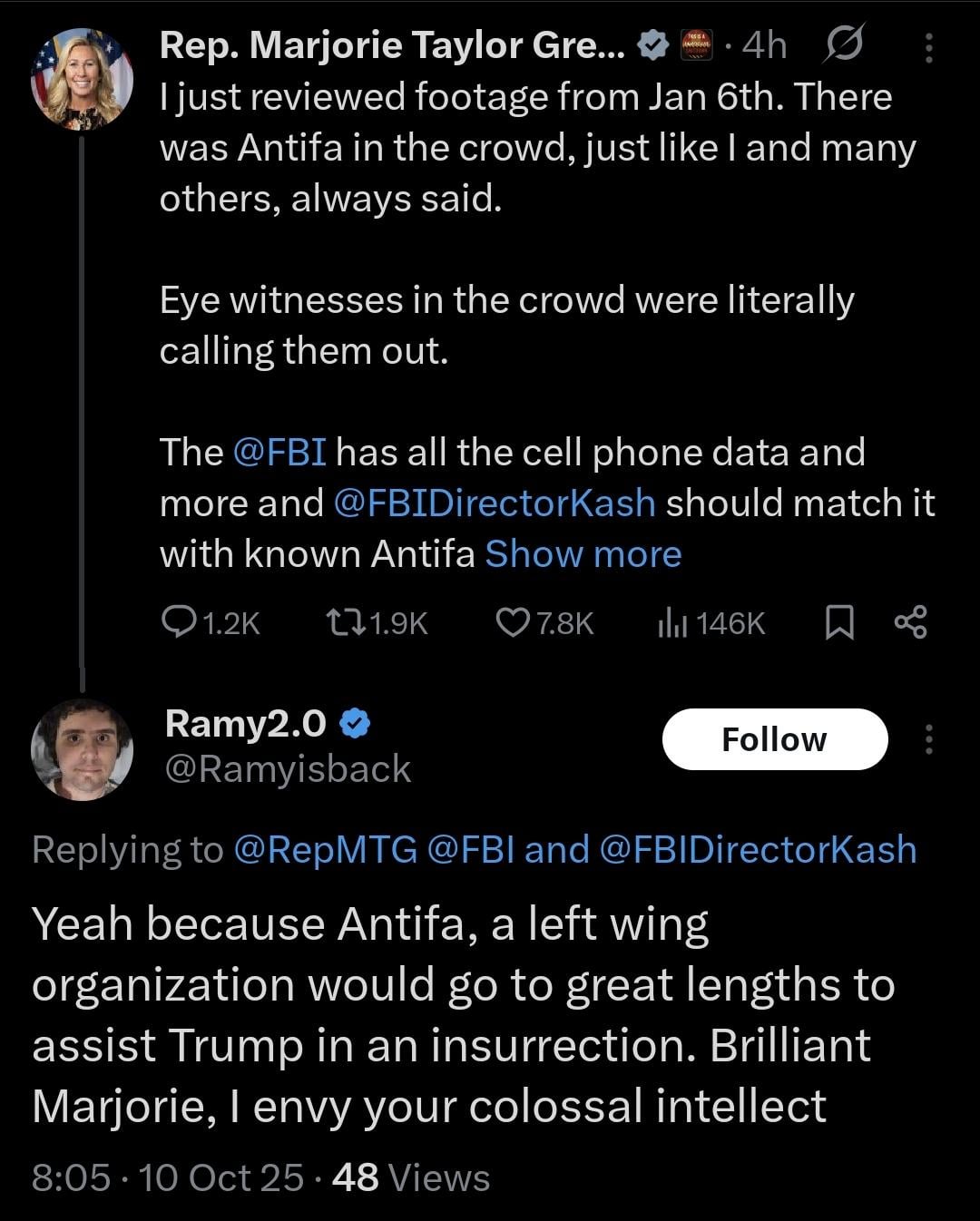Tap the 48 Views count
This screenshot has height=1221, width=980.
(x=411, y=1177)
